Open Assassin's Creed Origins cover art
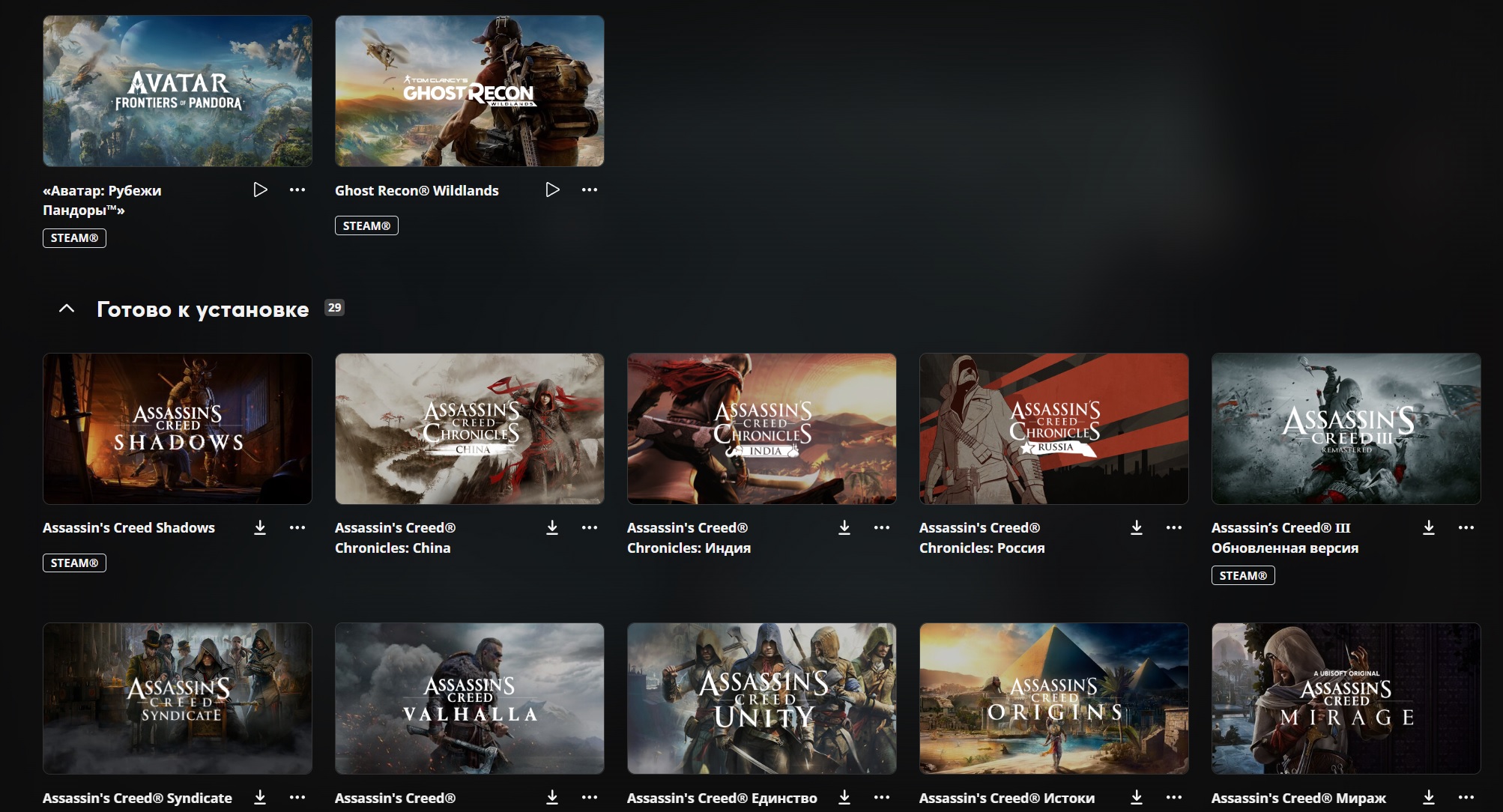Screen dimensions: 1503x812 (x=1054, y=698)
